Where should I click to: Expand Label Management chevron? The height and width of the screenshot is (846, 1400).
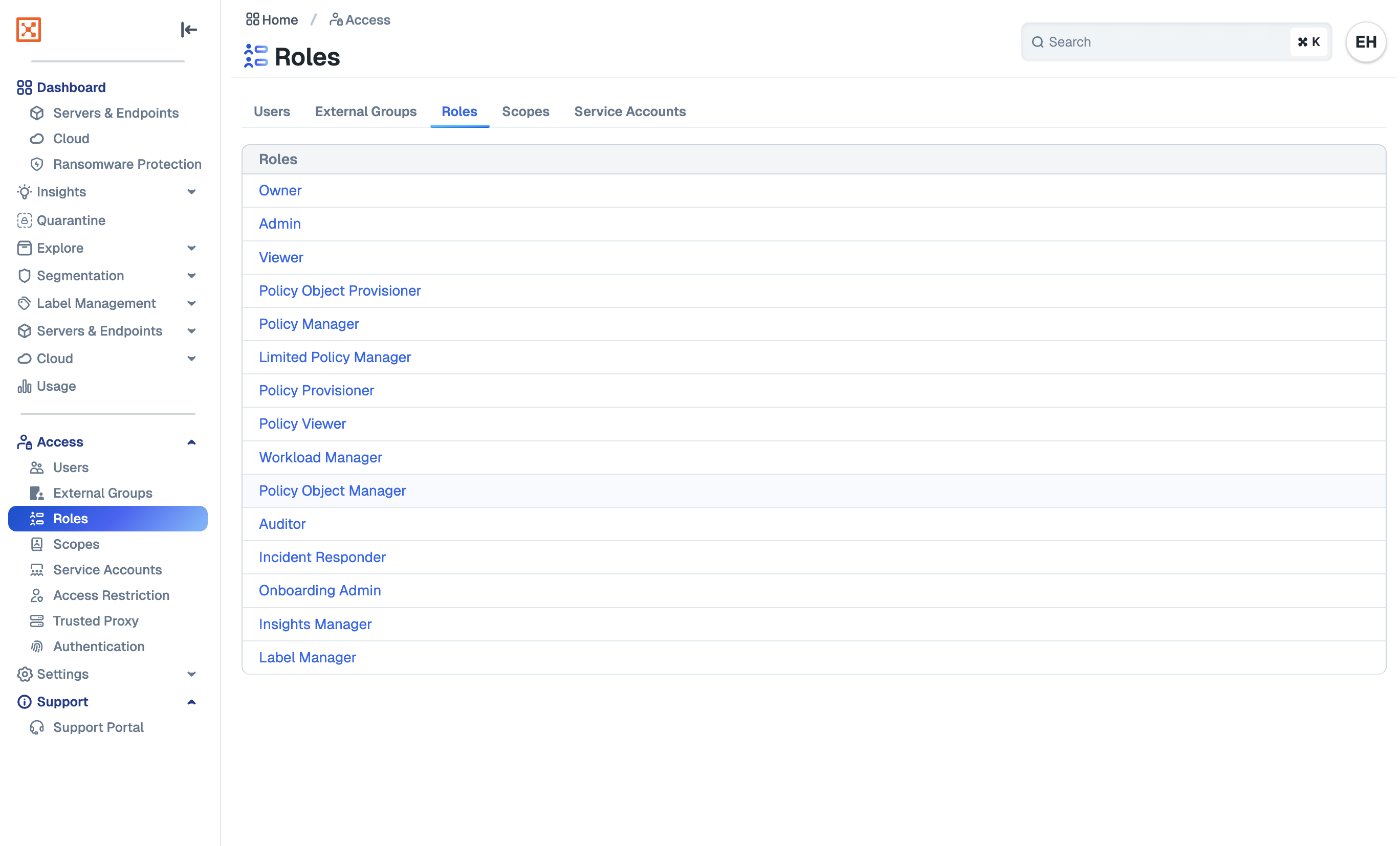point(191,303)
